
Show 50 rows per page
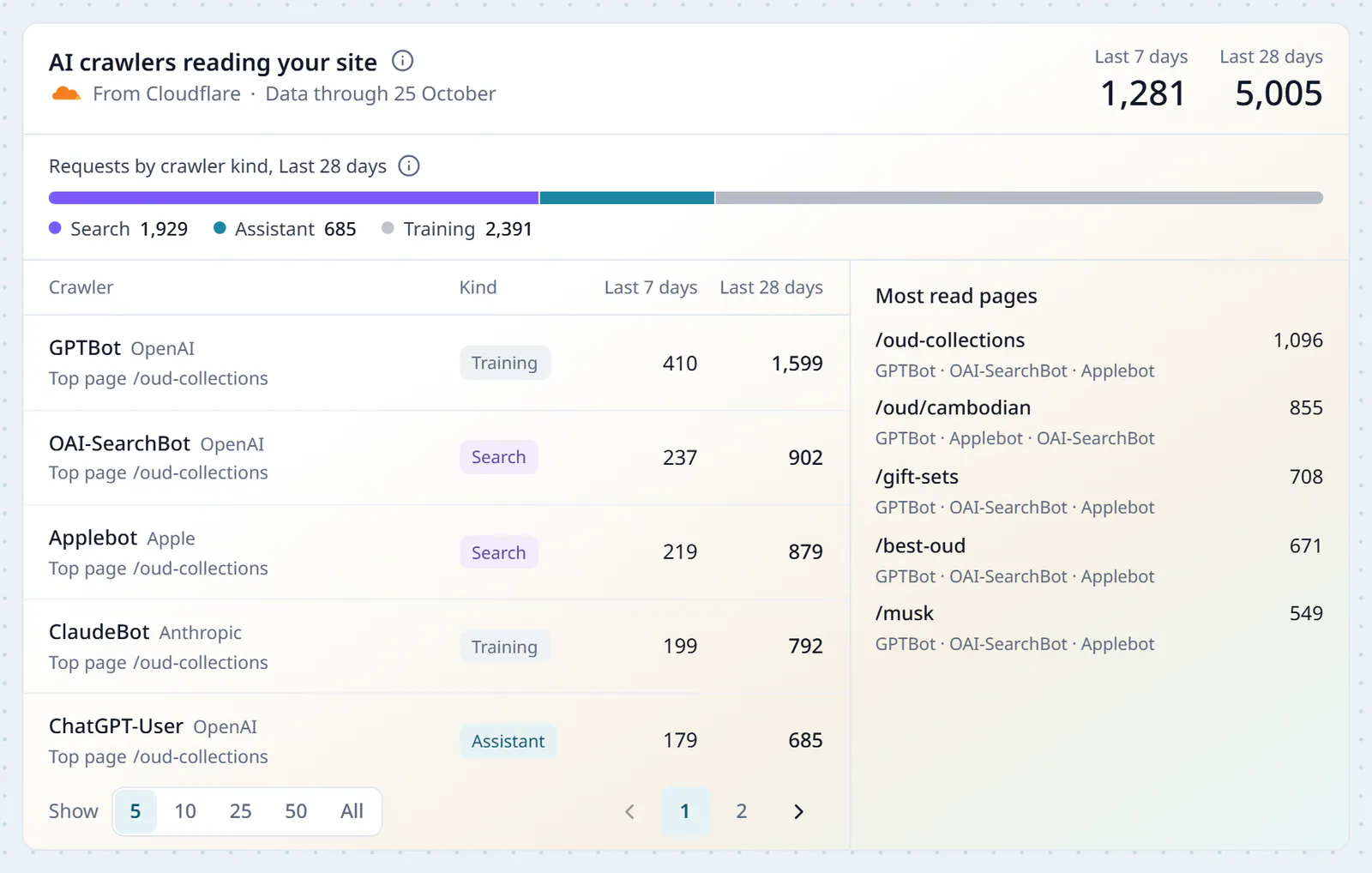point(296,811)
